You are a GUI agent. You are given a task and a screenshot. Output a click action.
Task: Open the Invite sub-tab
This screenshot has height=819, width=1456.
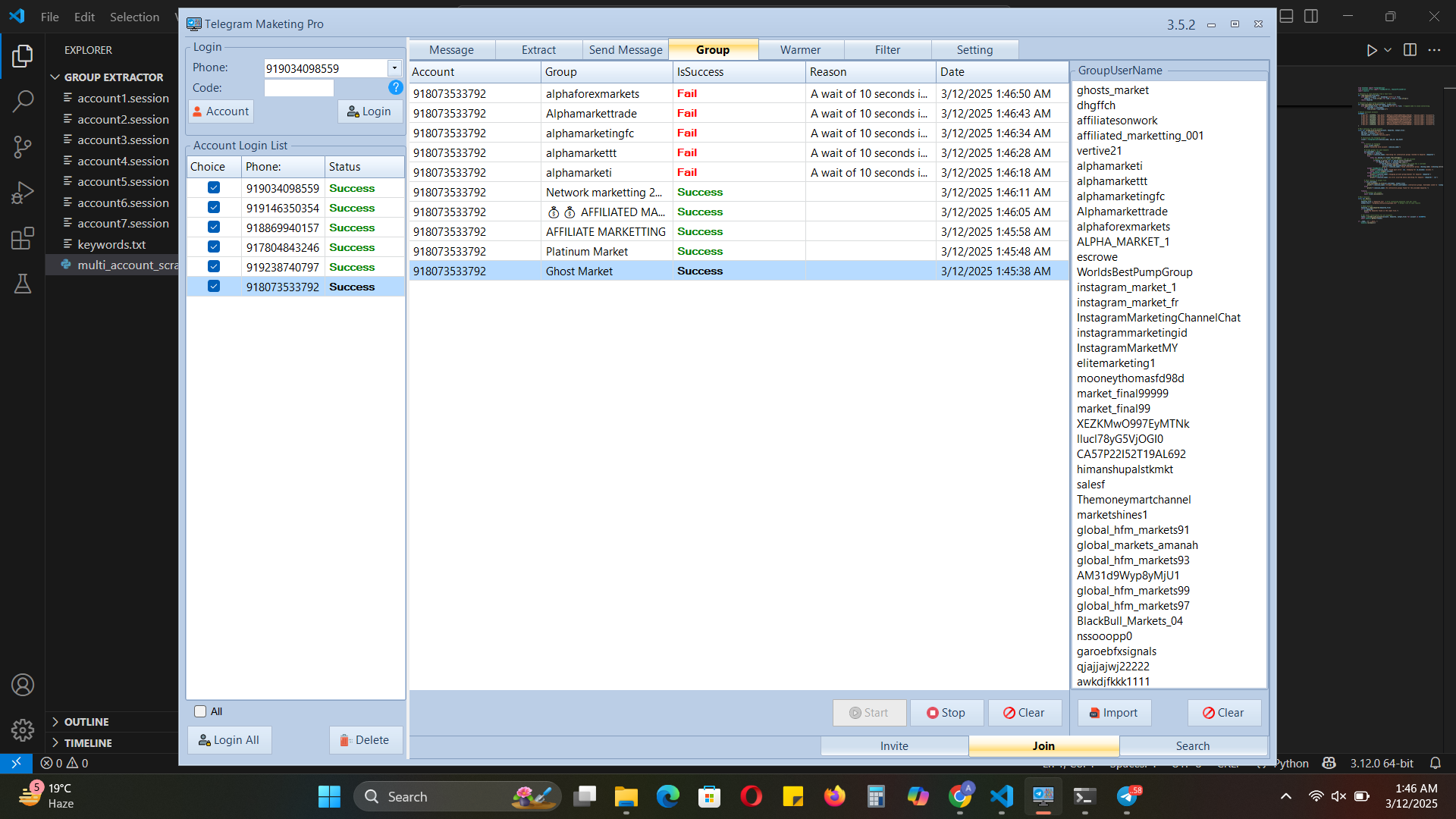(894, 746)
